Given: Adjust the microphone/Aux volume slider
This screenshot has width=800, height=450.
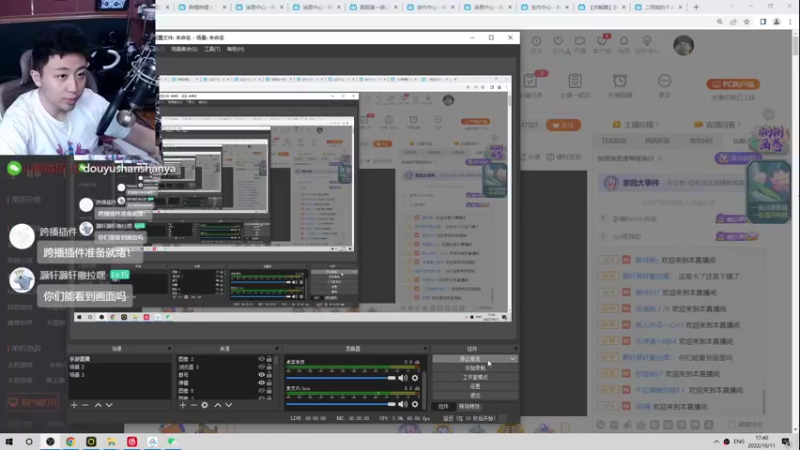Looking at the screenshot, I should 340,404.
